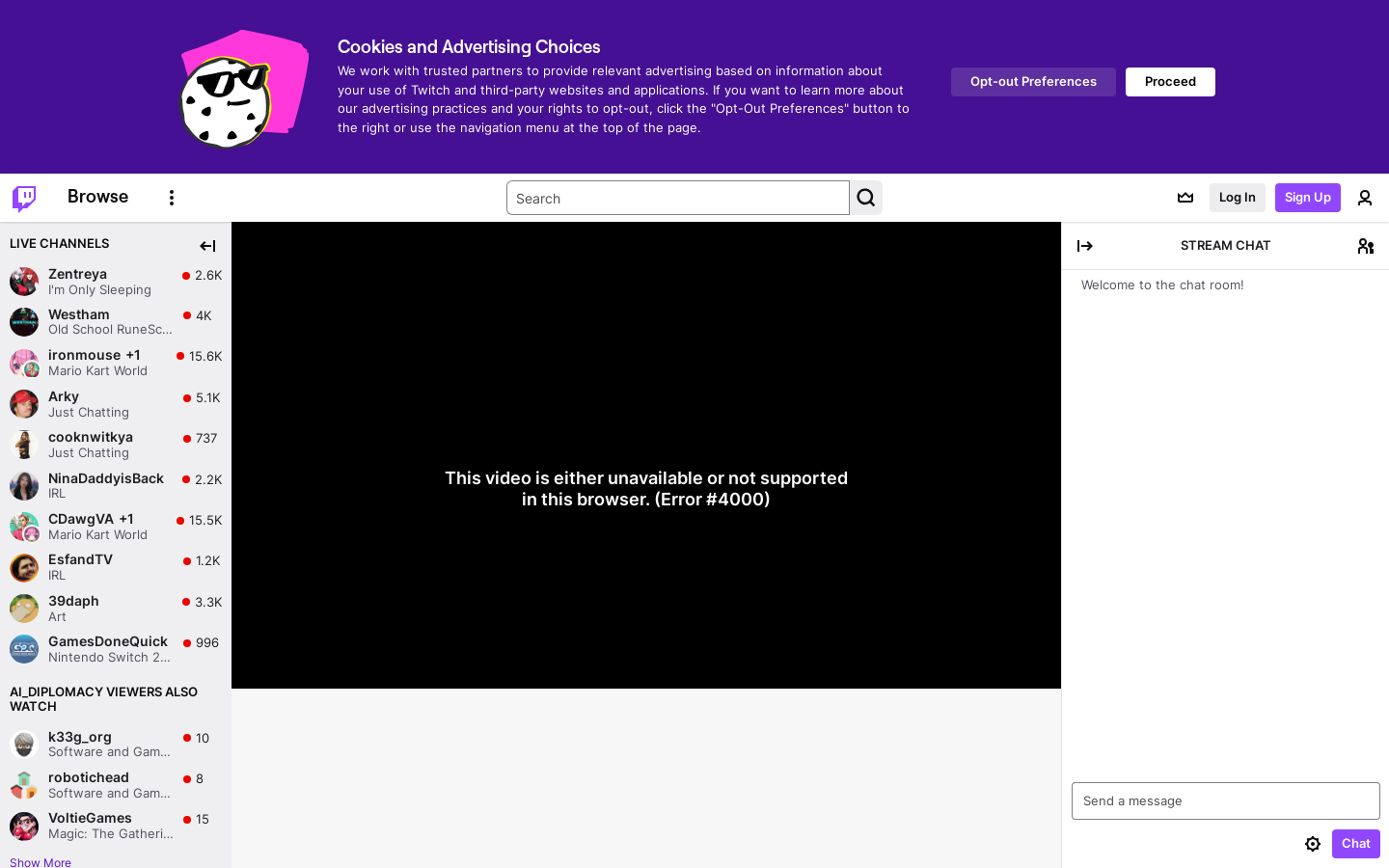
Task: Open Browse page
Action: pyautogui.click(x=97, y=197)
